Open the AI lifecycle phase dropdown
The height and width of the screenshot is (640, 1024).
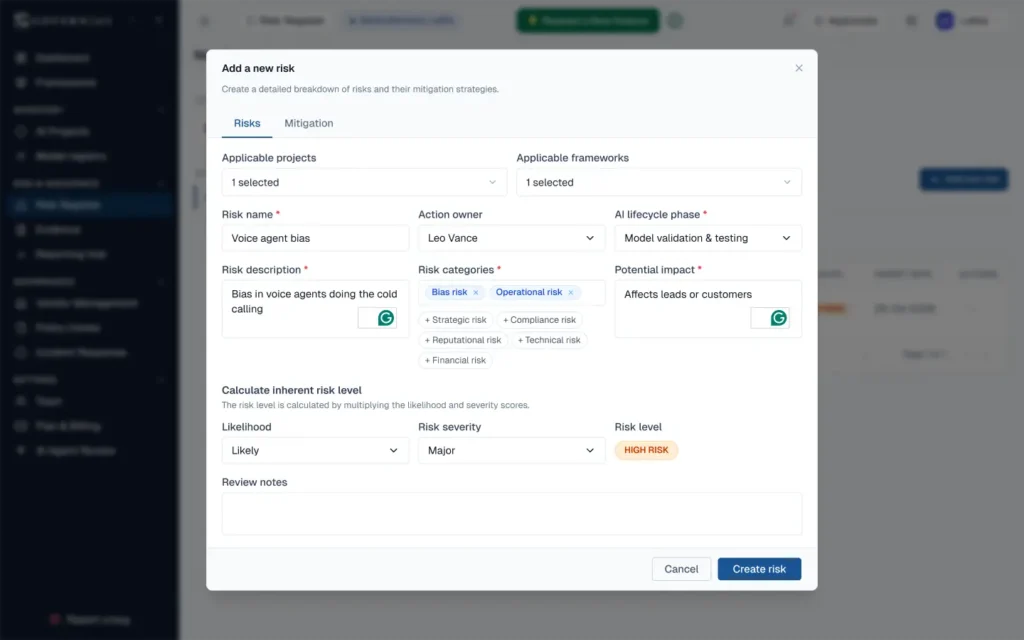707,238
